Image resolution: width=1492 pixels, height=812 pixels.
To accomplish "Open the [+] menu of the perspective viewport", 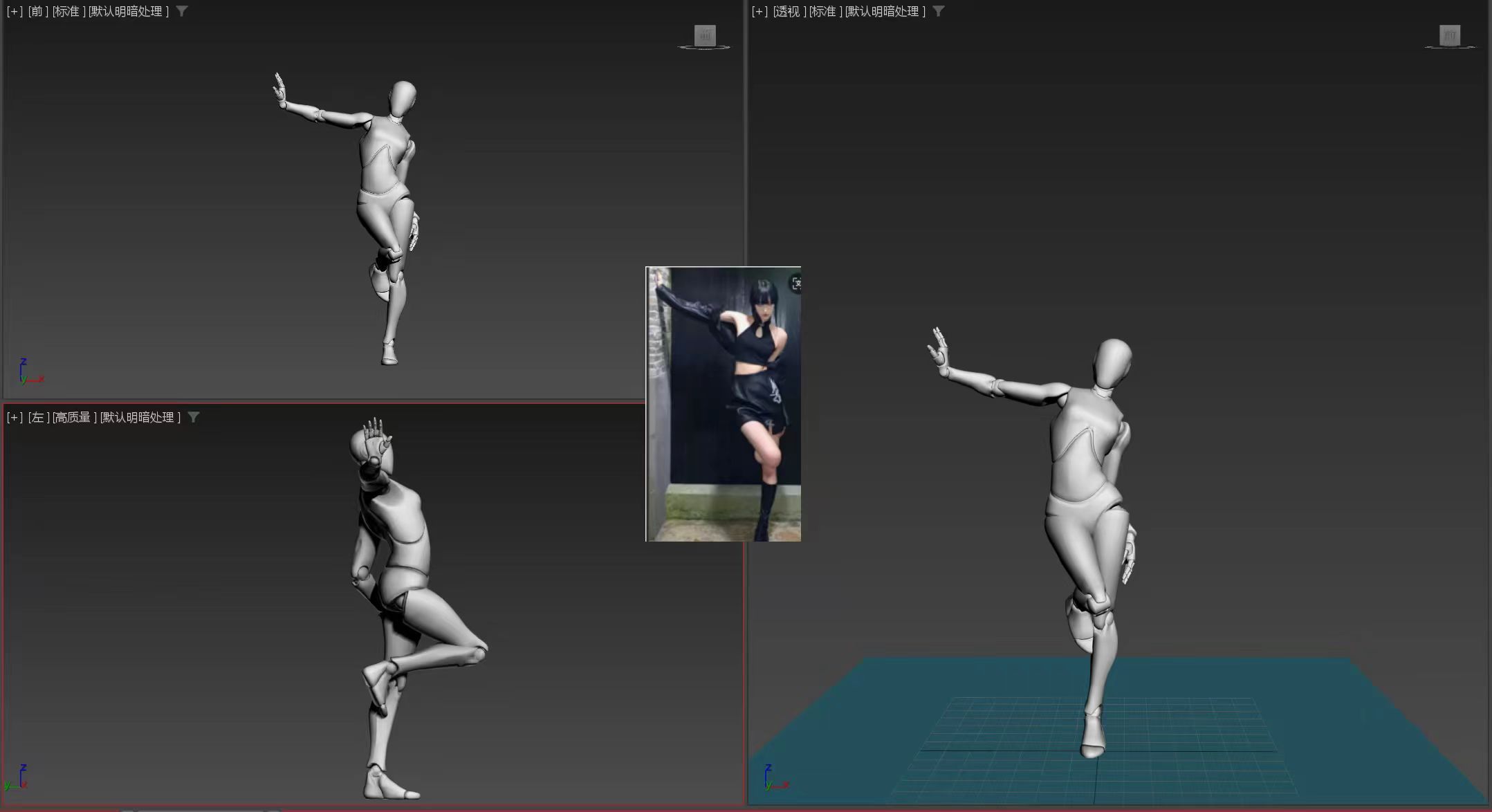I will [759, 12].
